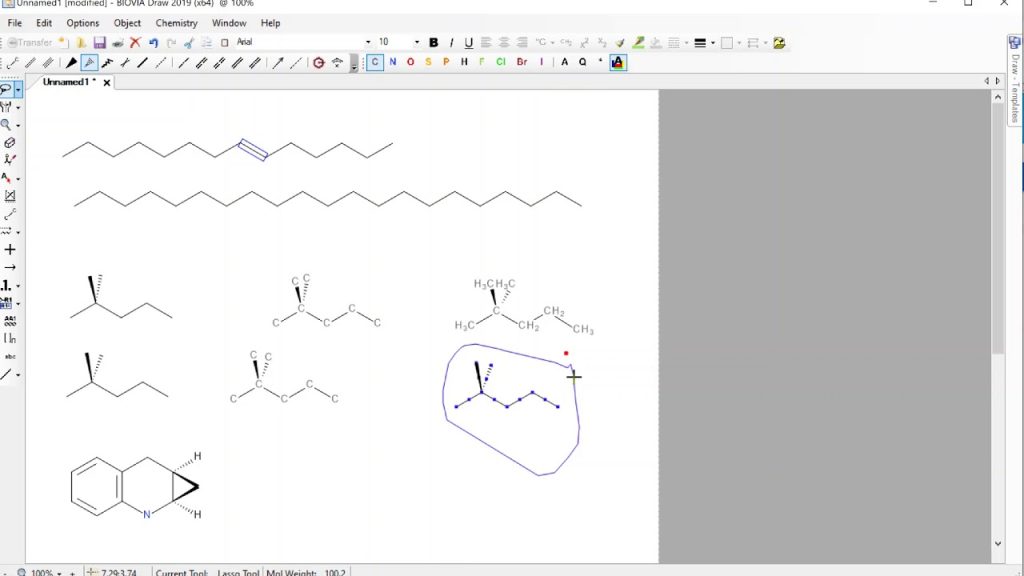Select the Br bromine atom button
The width and height of the screenshot is (1024, 576).
pyautogui.click(x=522, y=62)
